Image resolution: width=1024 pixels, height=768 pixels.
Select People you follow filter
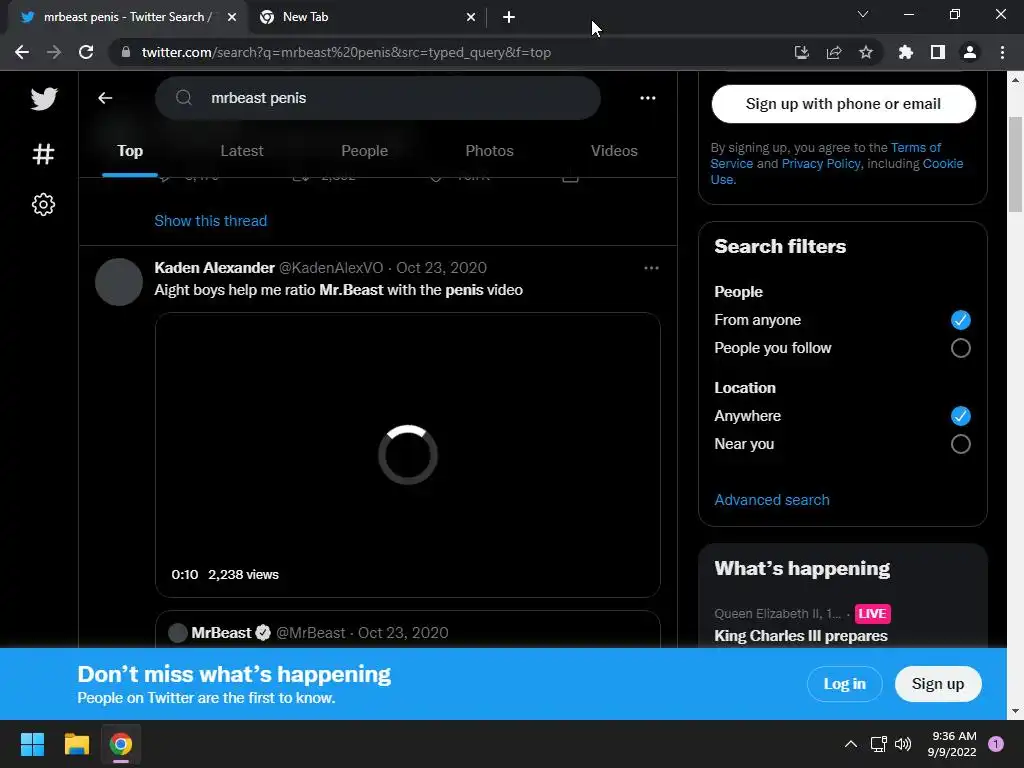click(961, 348)
